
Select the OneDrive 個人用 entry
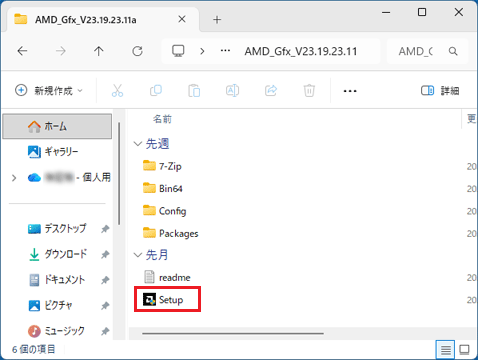click(x=69, y=177)
